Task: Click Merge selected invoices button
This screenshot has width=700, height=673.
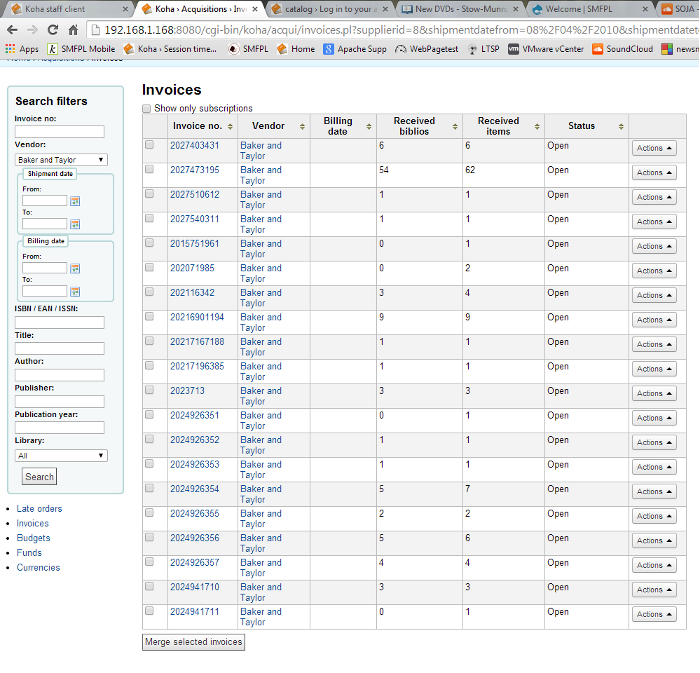Action: click(x=194, y=642)
